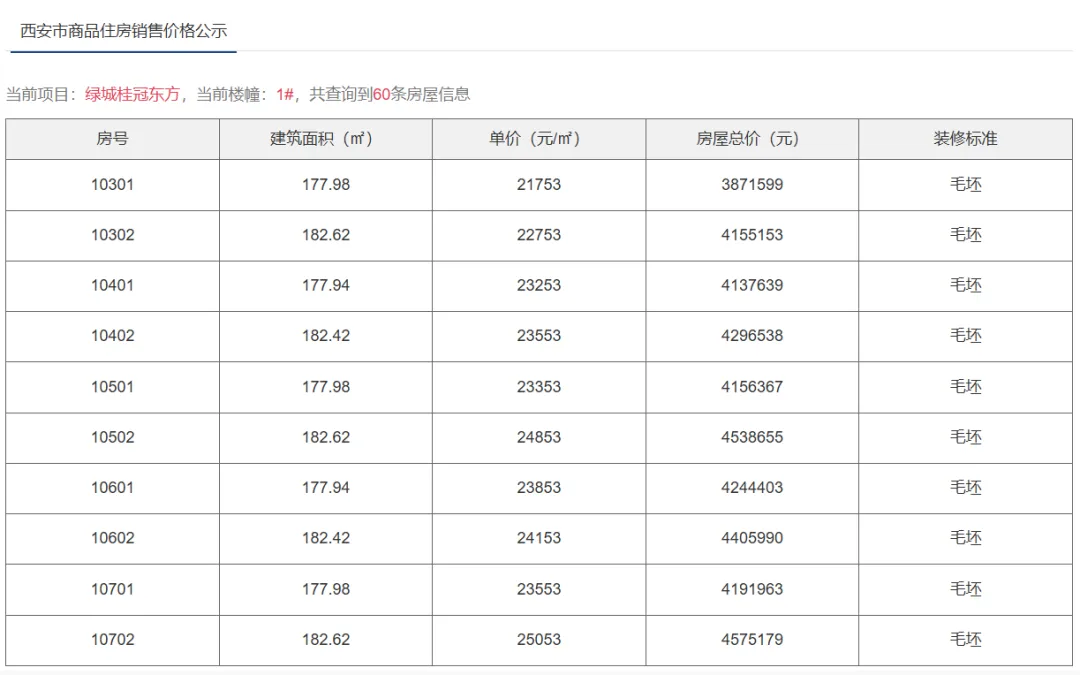Click the red 60 record count
The height and width of the screenshot is (675, 1080).
pos(382,94)
